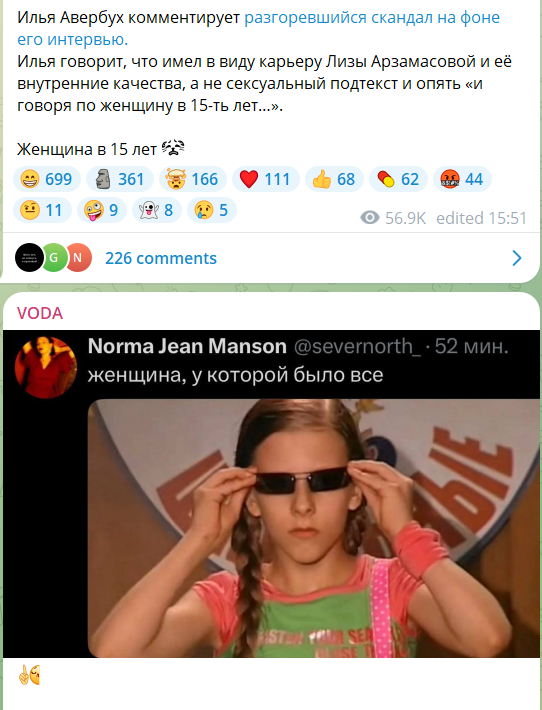Toggle the exploding head reaction with 166
Screen dimensions: 542x710
(x=193, y=179)
